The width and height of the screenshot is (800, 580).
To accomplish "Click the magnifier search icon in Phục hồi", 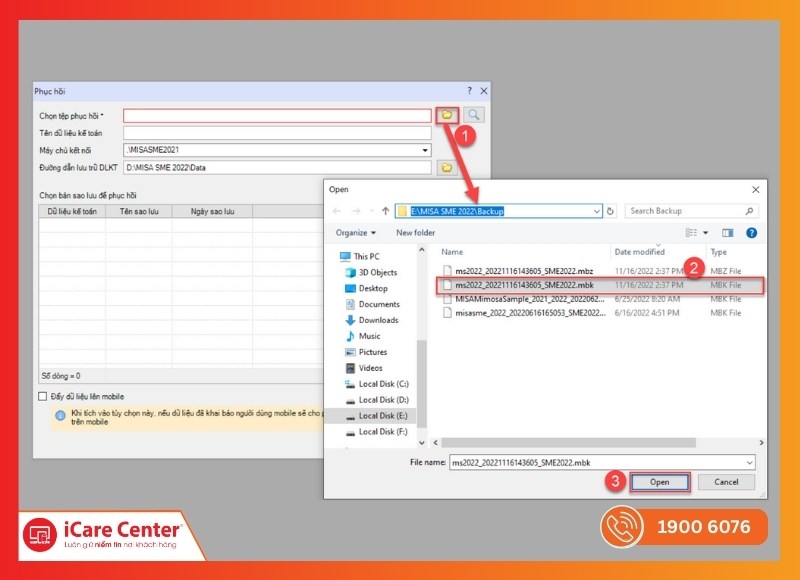I will (x=473, y=115).
